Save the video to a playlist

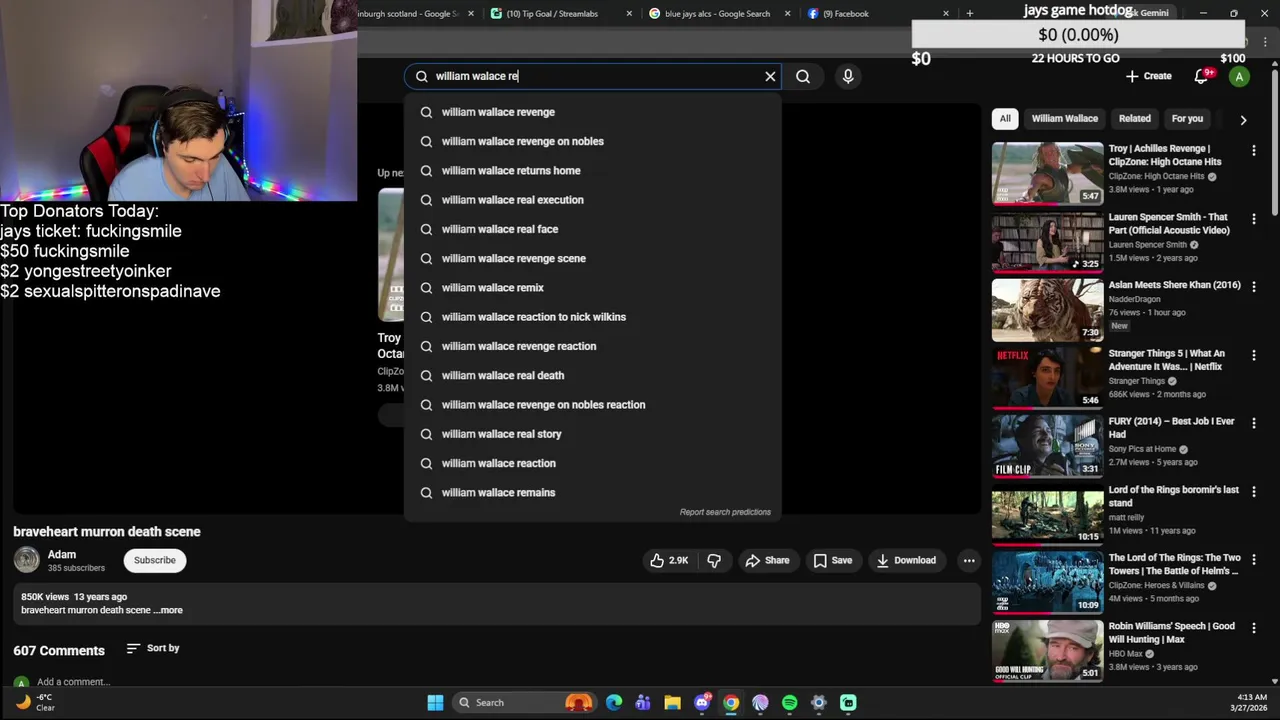(832, 560)
